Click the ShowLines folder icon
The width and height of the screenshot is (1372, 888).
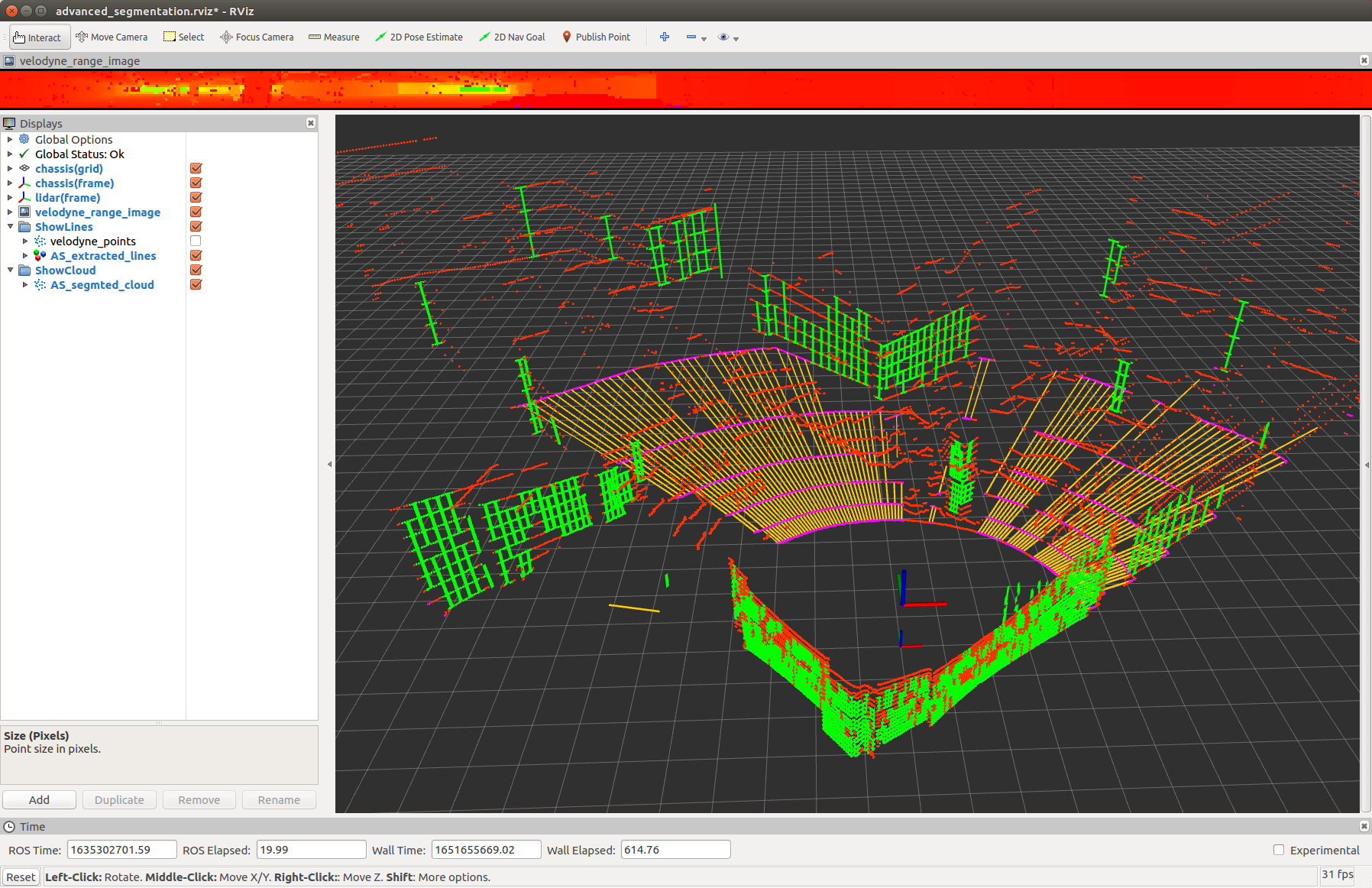24,226
